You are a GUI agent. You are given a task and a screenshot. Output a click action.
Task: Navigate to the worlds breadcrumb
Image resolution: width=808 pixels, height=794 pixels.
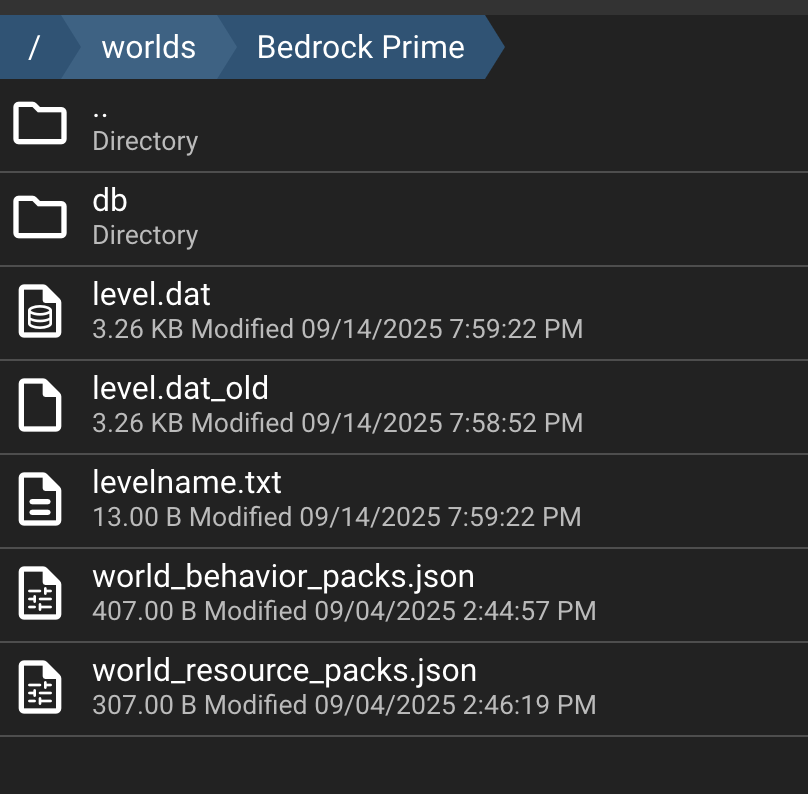(148, 47)
